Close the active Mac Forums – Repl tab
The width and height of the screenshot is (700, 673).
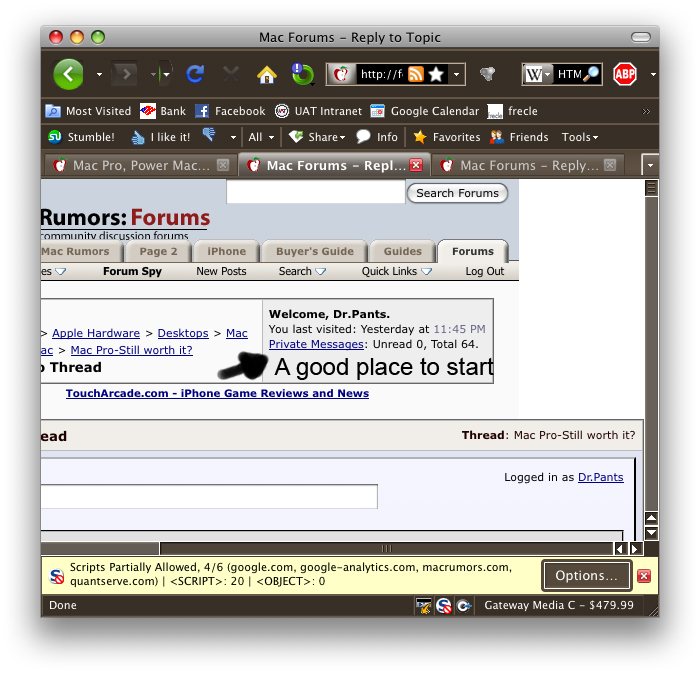point(416,165)
